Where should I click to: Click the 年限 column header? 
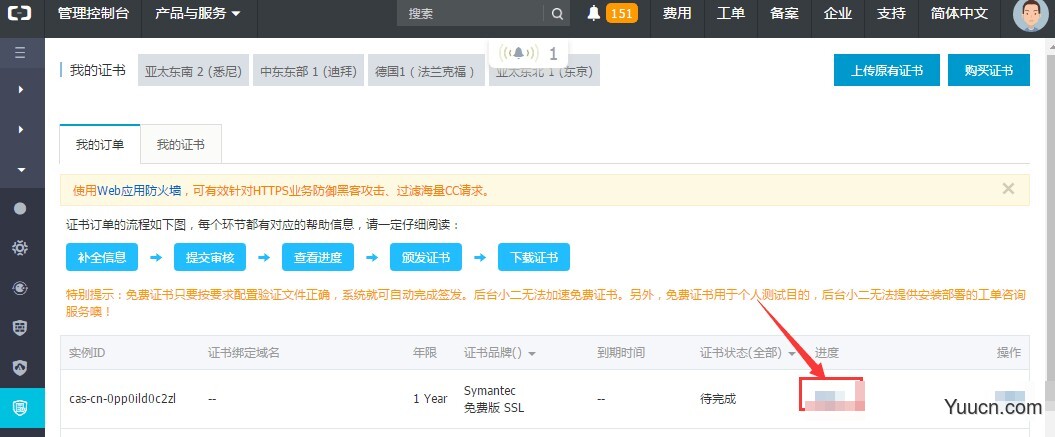click(425, 353)
